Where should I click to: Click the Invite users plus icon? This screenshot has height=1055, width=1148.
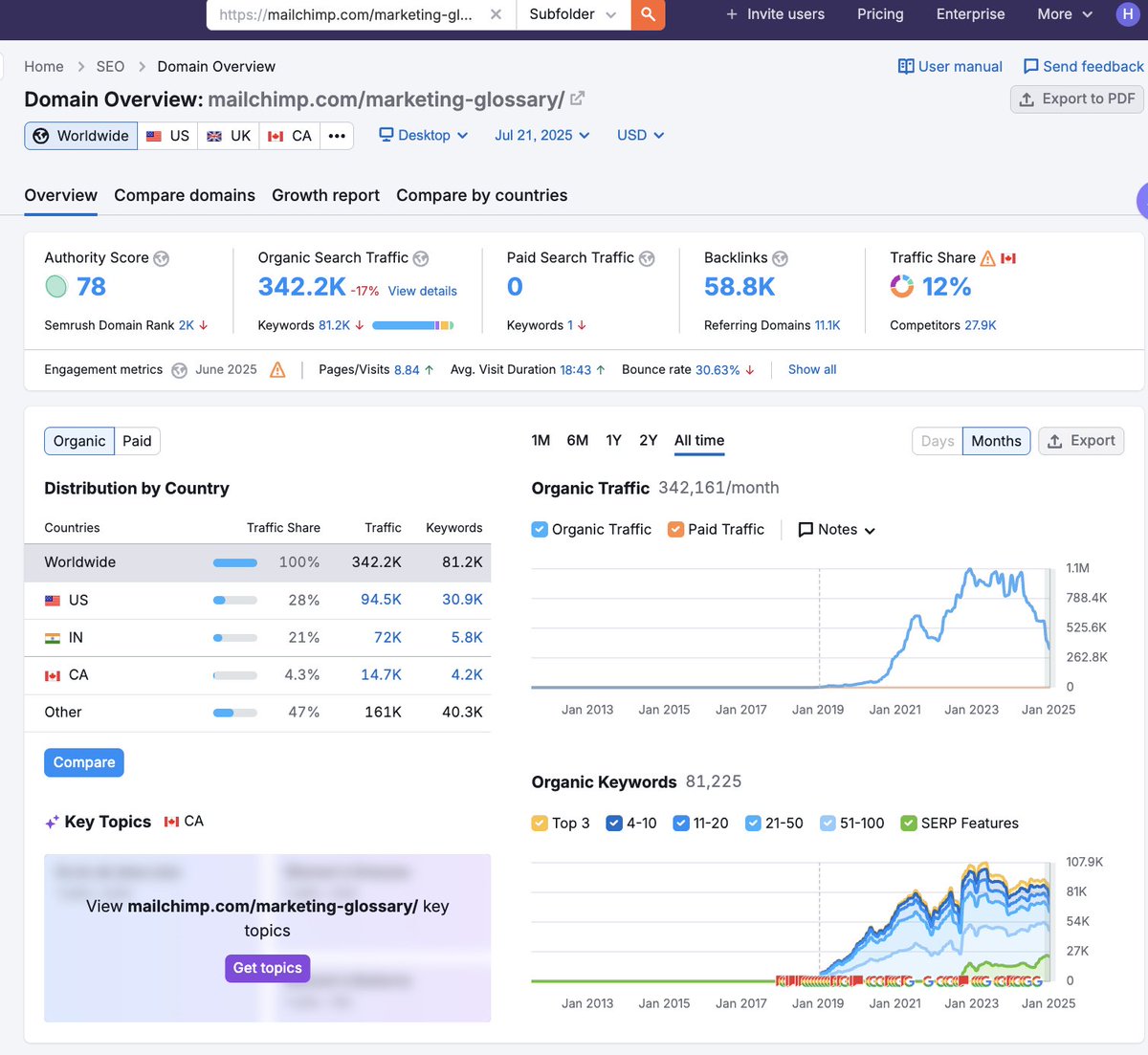coord(732,14)
